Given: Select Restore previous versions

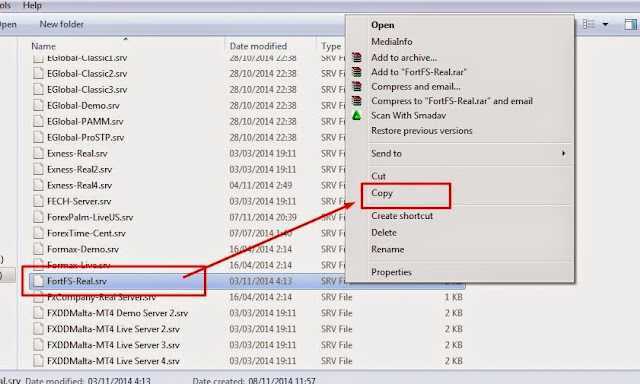Looking at the screenshot, I should tap(421, 131).
